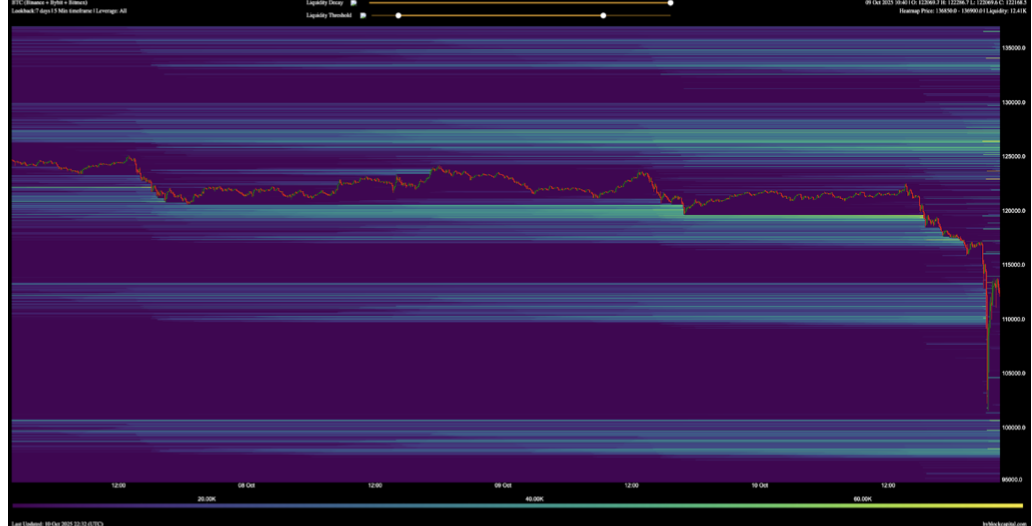Click the Heatmap Price readout text
Image resolution: width=1032 pixels, height=526 pixels.
click(964, 11)
